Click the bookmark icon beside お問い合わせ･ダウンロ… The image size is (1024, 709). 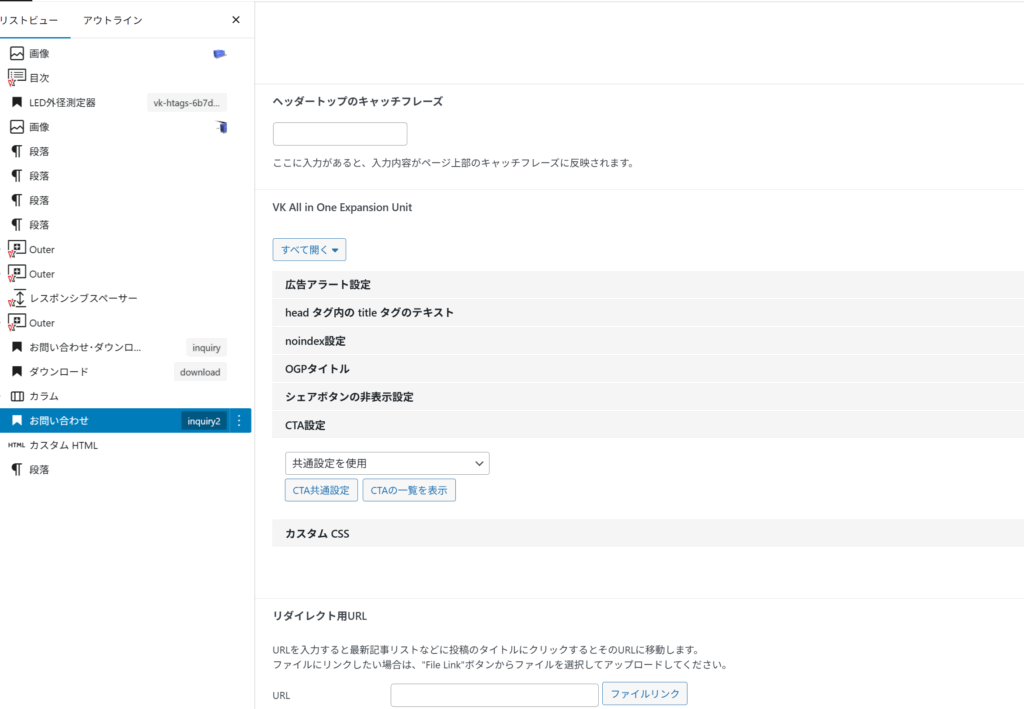coord(17,347)
